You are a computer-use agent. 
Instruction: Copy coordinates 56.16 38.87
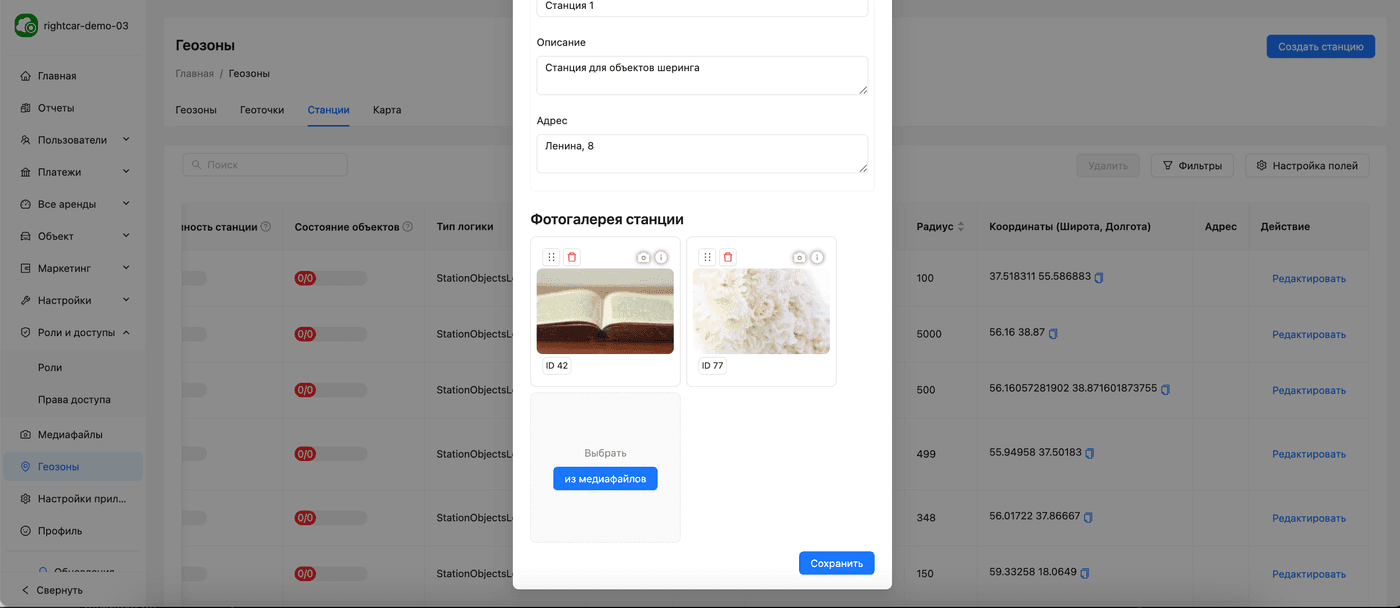(1053, 333)
